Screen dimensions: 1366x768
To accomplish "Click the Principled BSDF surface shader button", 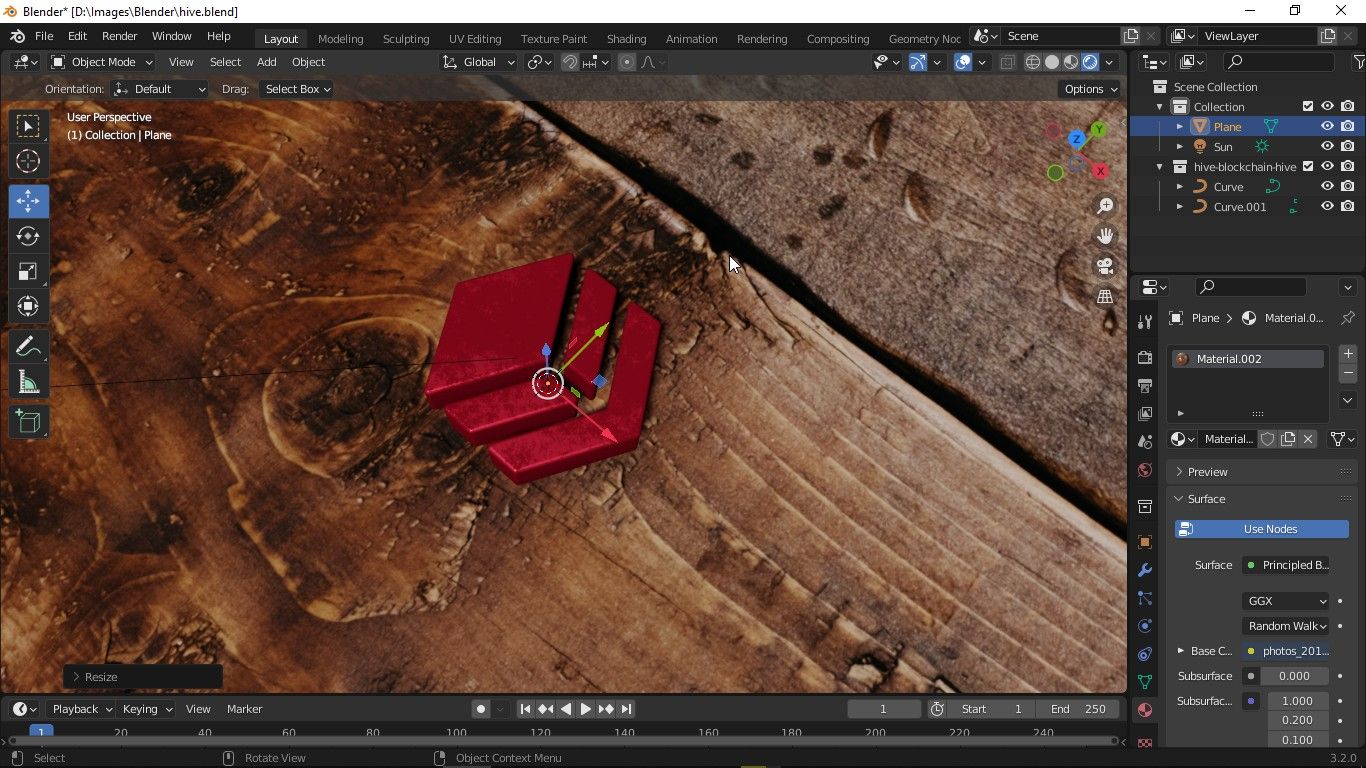I will (1286, 565).
